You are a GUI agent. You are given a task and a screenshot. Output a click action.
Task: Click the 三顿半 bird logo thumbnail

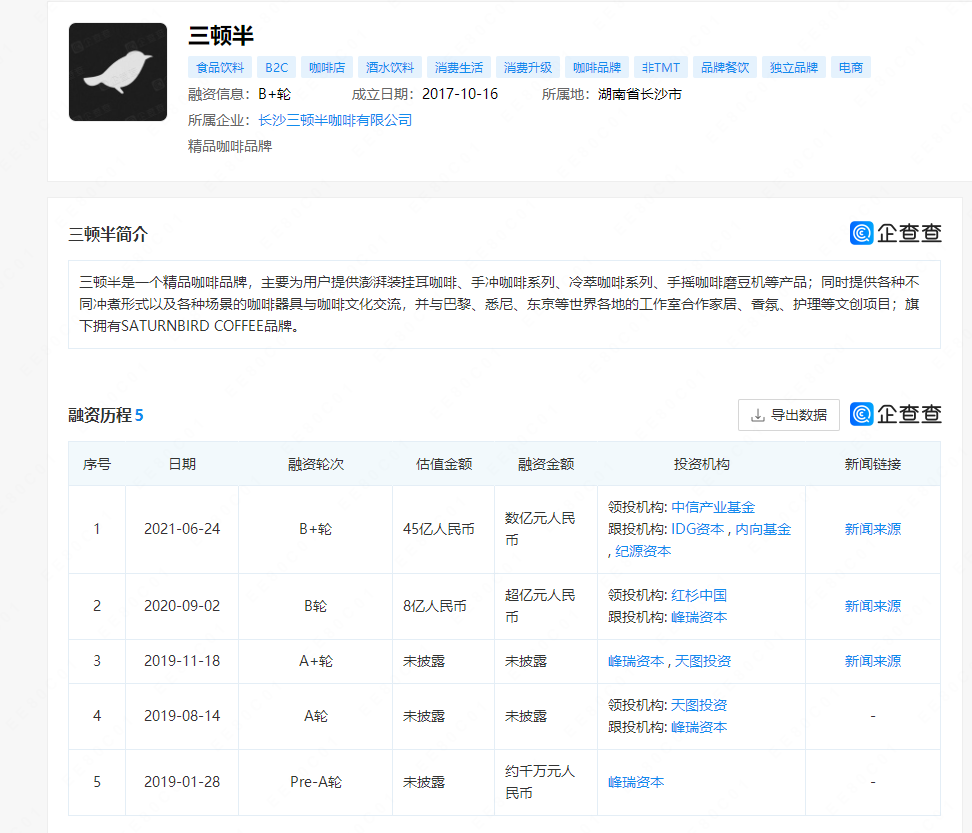(x=117, y=71)
